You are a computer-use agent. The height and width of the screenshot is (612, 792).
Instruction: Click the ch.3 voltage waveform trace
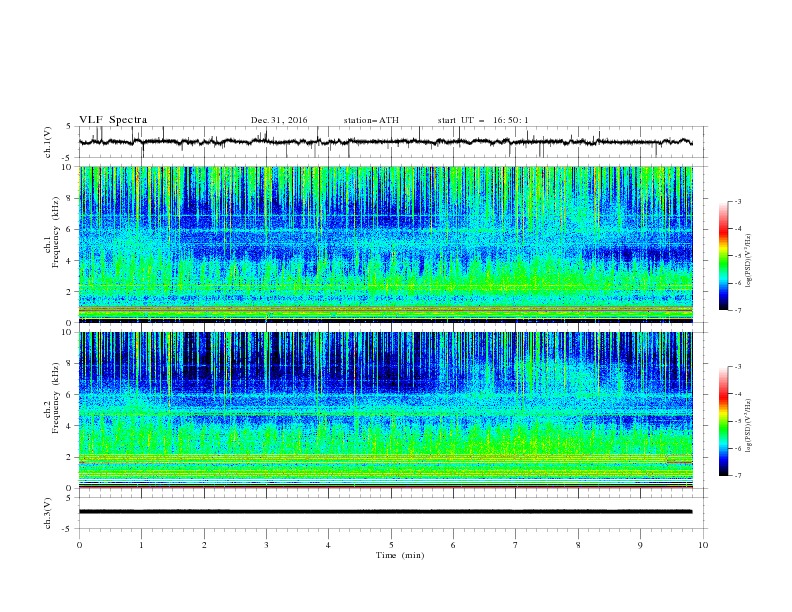click(x=385, y=512)
